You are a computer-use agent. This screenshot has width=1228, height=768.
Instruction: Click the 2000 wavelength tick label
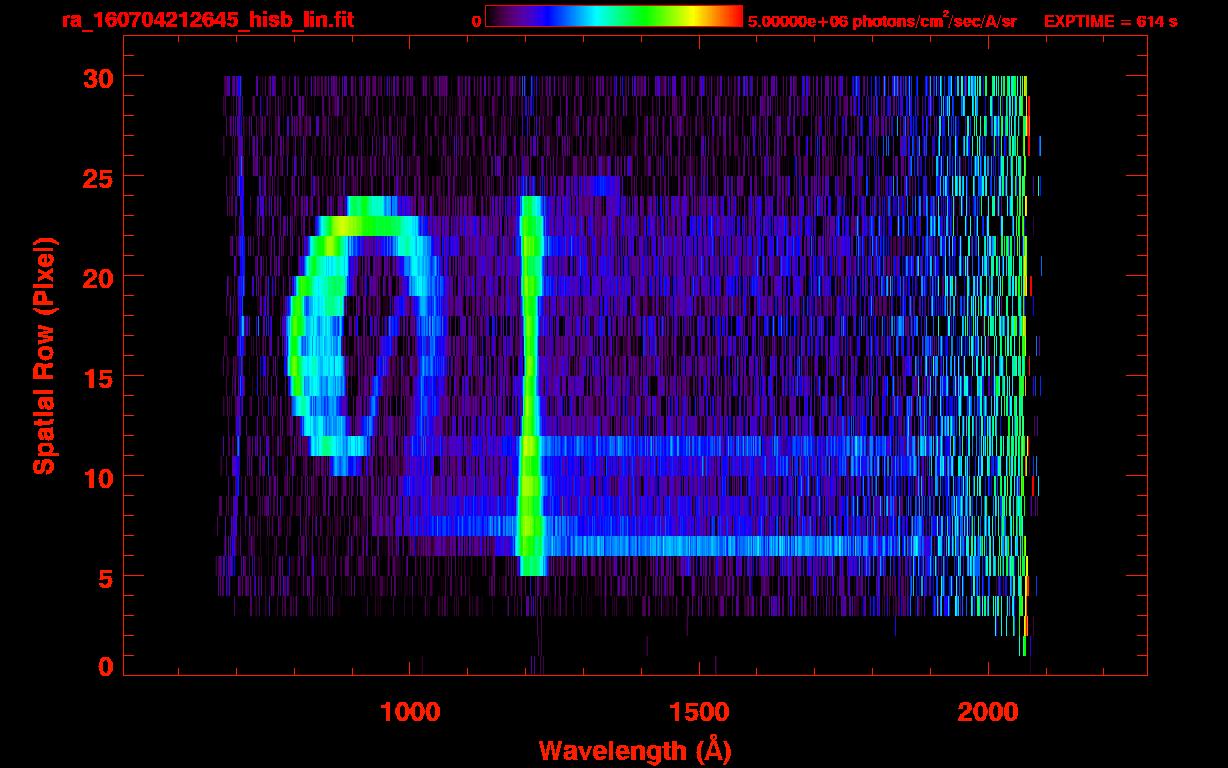(988, 712)
